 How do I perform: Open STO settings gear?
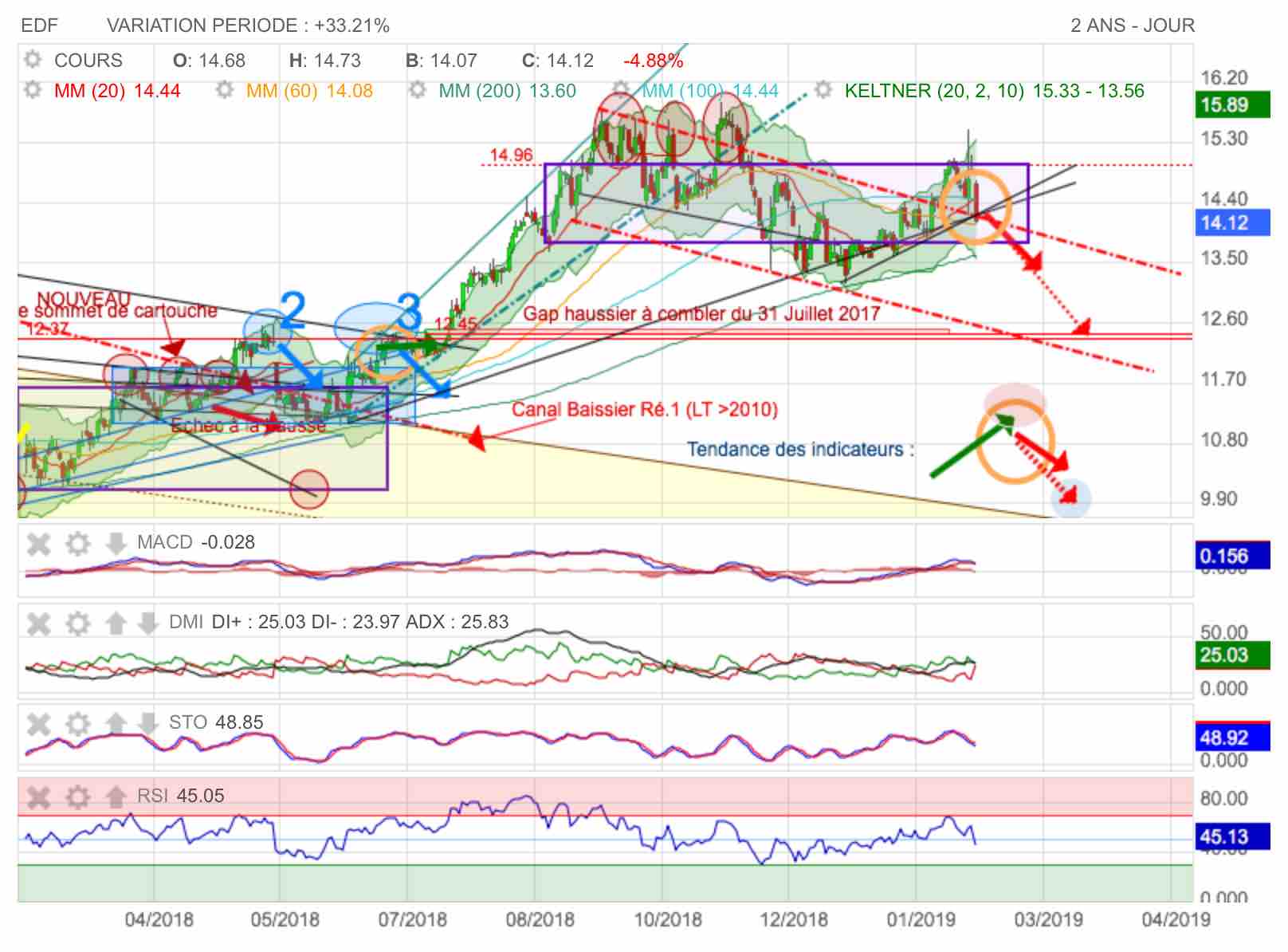77,724
